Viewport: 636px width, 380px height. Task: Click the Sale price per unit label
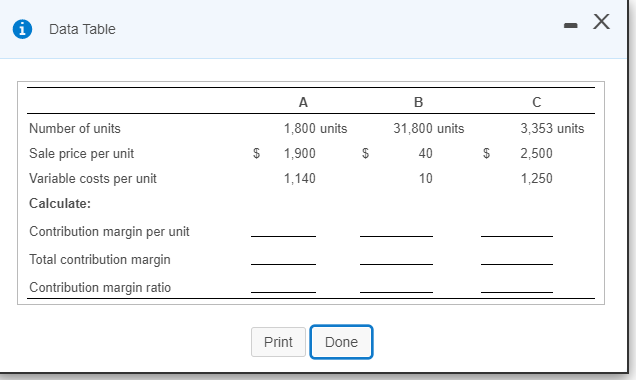(x=82, y=154)
